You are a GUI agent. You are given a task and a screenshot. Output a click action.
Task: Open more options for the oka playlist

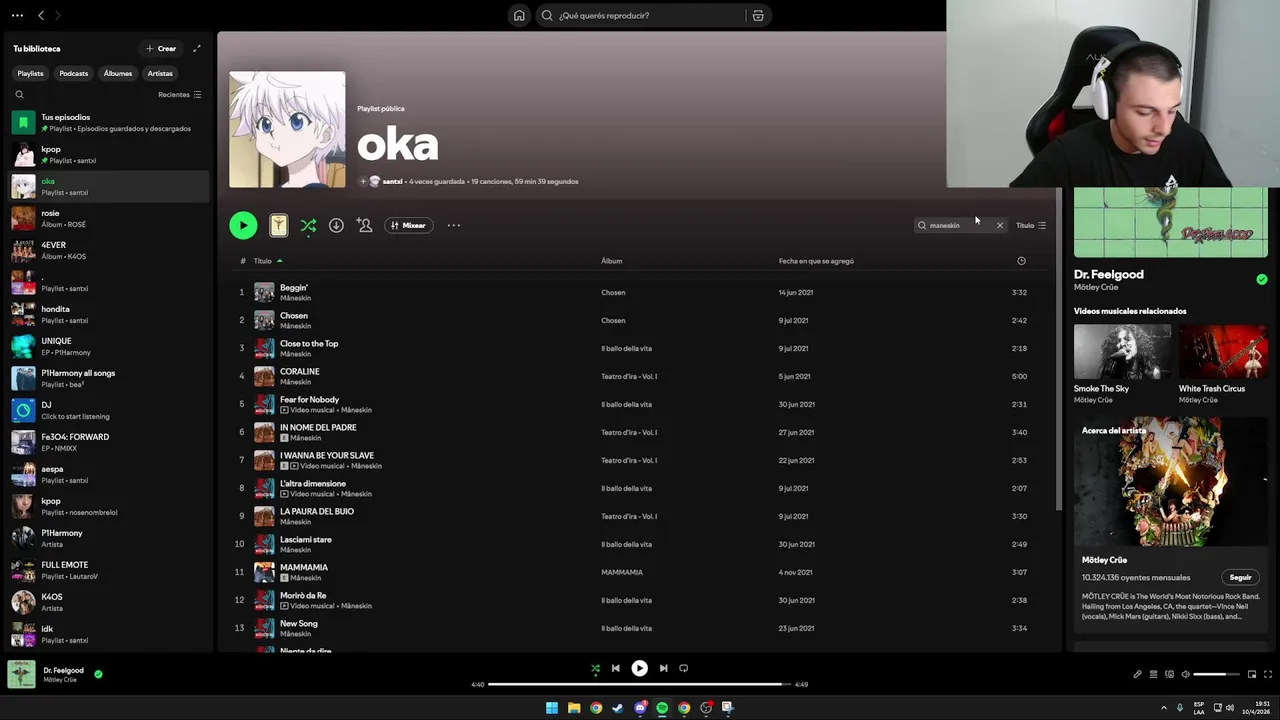[453, 225]
